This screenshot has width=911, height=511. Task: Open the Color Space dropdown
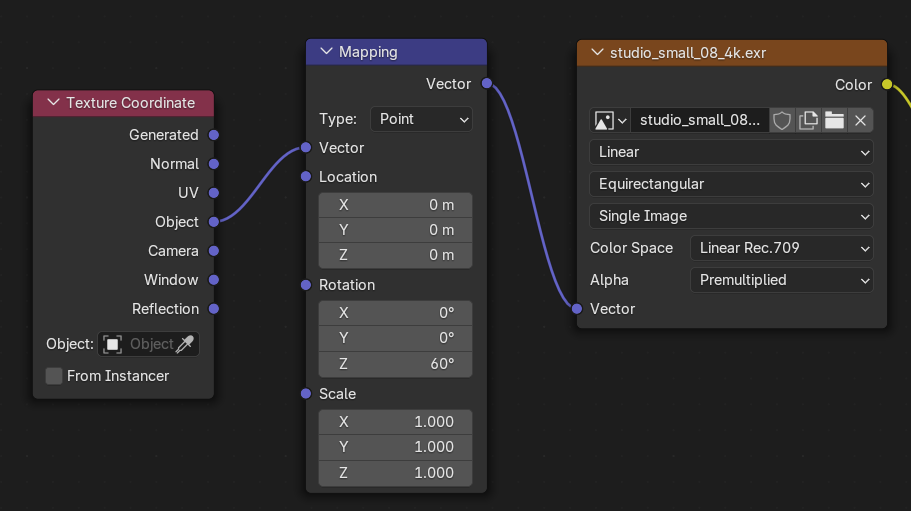(781, 248)
